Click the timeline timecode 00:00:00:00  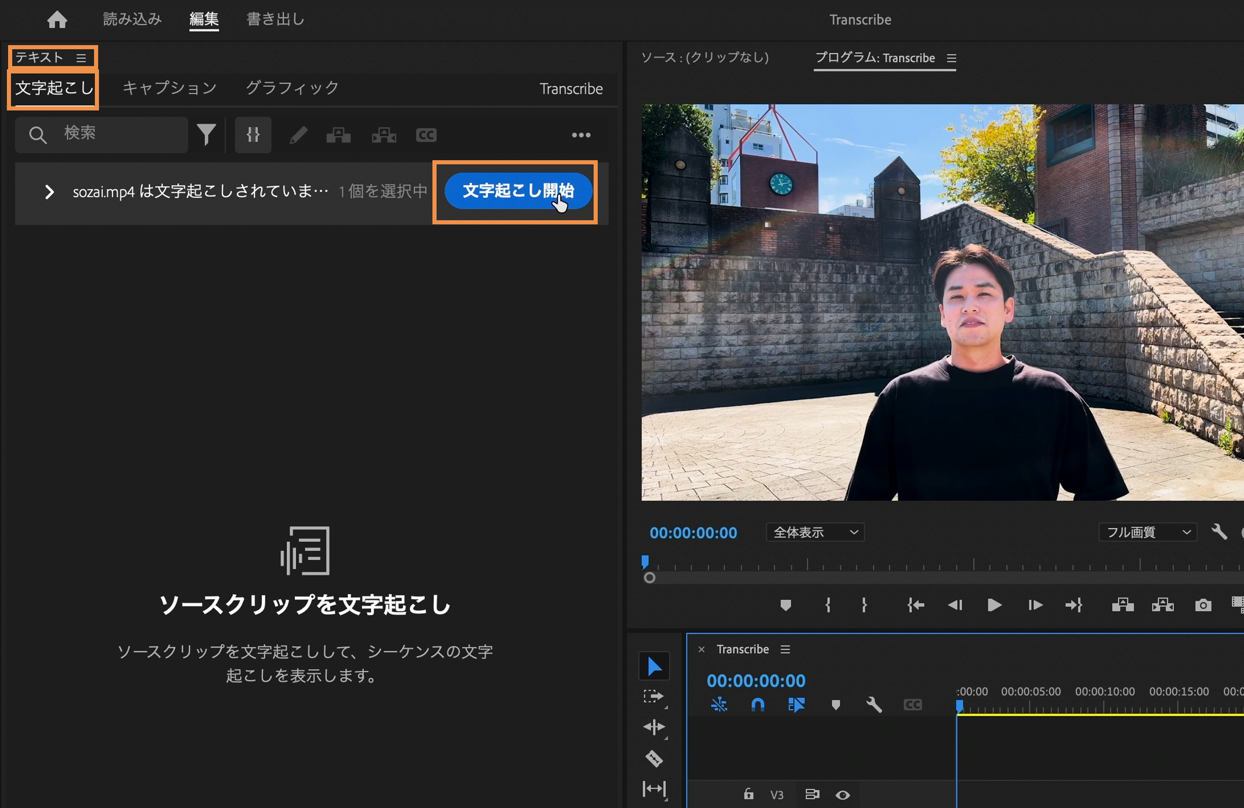(756, 680)
